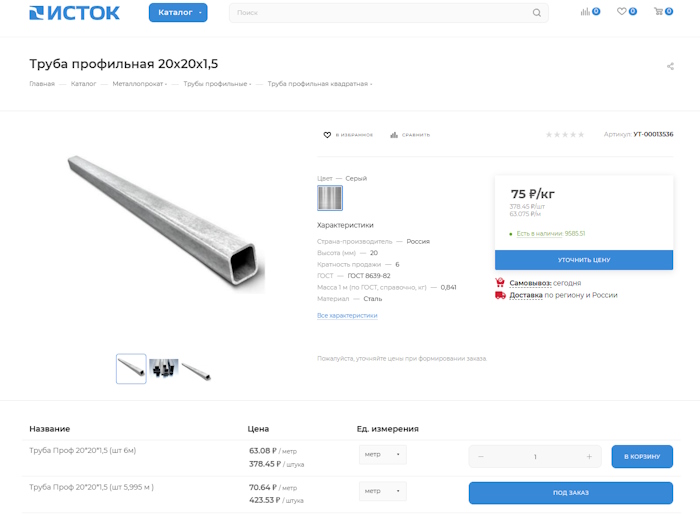
Task: Add product to favorites (В избранное)
Action: pyautogui.click(x=348, y=135)
